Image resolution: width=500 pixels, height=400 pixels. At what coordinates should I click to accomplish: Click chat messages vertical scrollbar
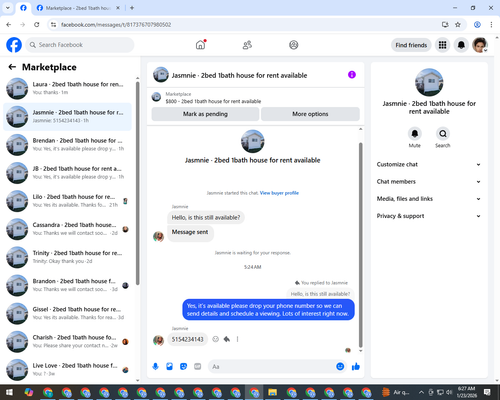coord(360,245)
